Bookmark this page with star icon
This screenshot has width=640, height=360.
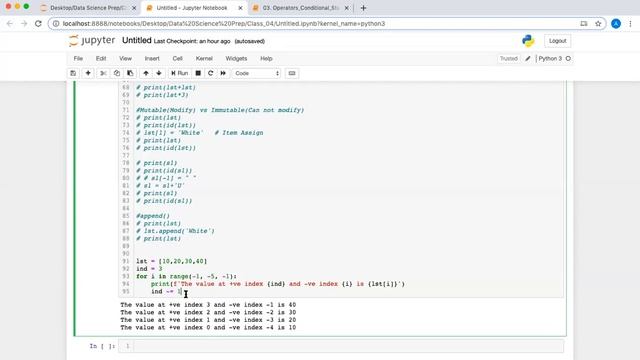[x=598, y=24]
